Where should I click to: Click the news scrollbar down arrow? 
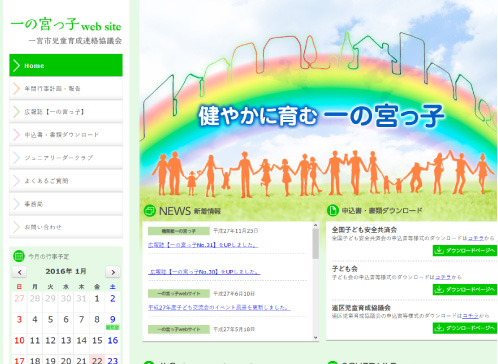click(315, 337)
